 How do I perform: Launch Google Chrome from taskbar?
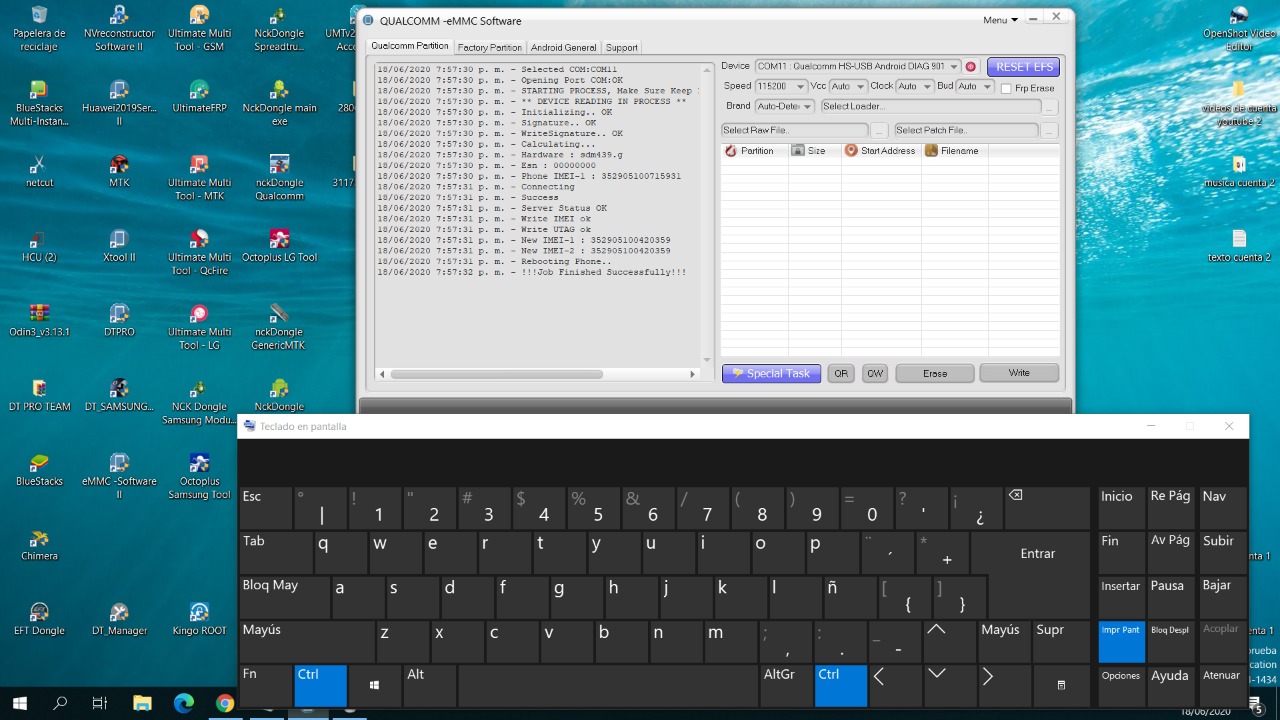point(224,704)
